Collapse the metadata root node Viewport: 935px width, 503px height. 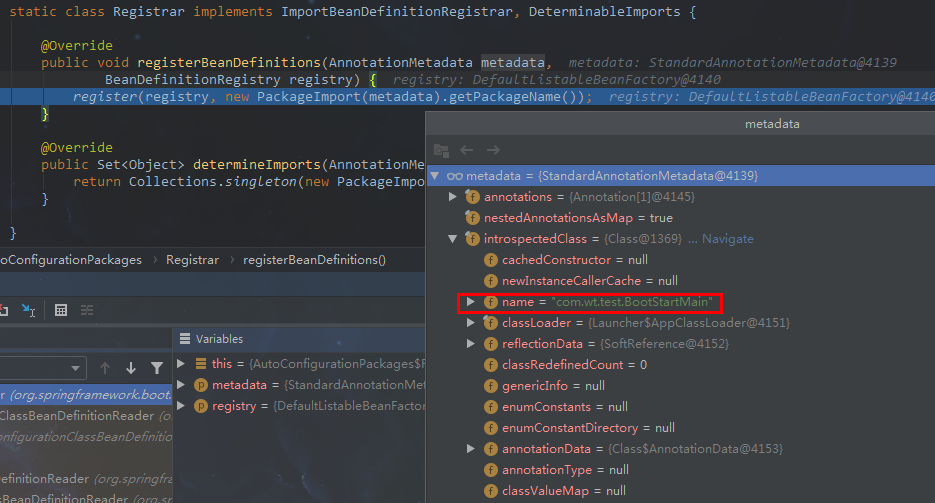pos(435,176)
